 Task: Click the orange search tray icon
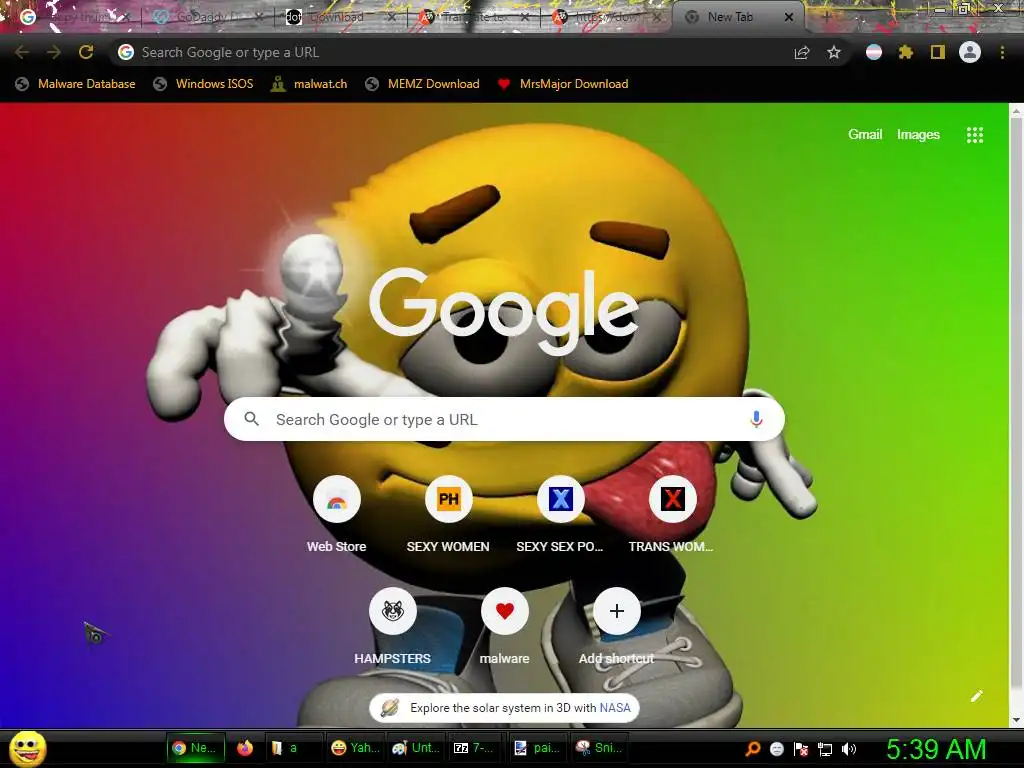[x=753, y=749]
